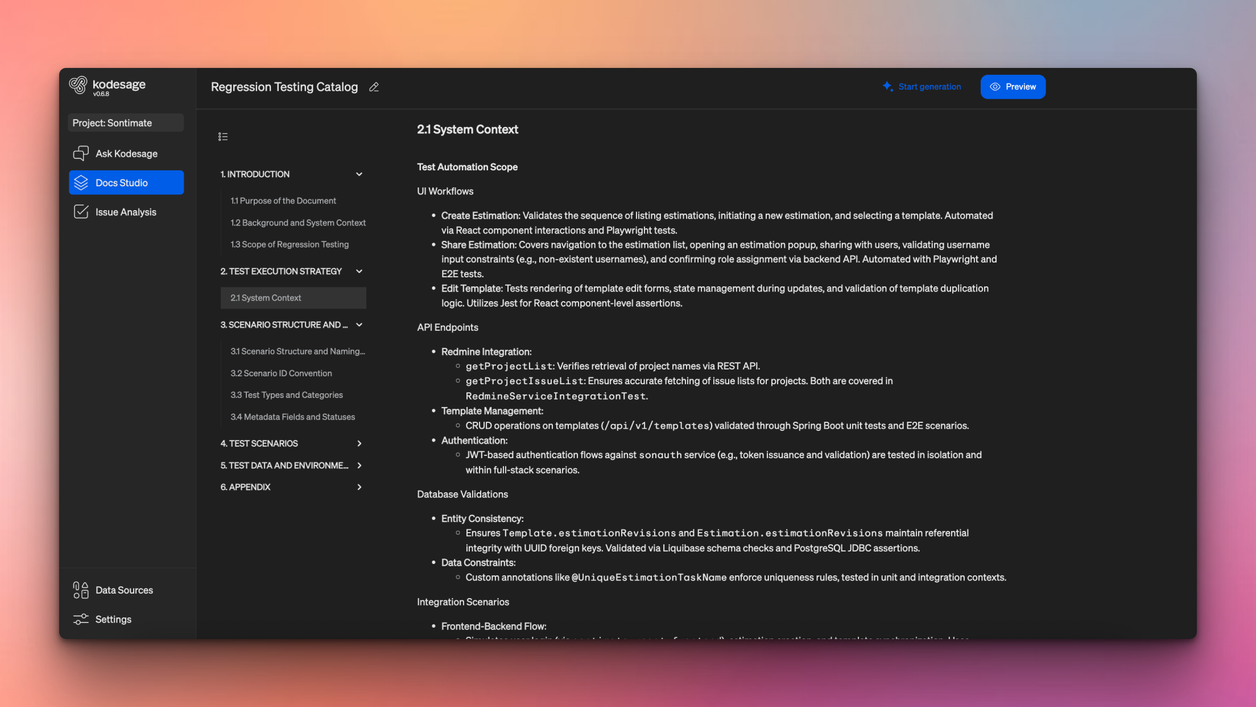The width and height of the screenshot is (1256, 707).
Task: Expand the 6. Appendix section
Action: coord(359,487)
